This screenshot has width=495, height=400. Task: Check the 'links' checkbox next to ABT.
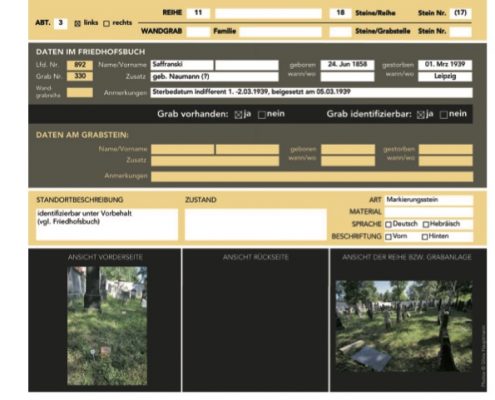(x=77, y=23)
